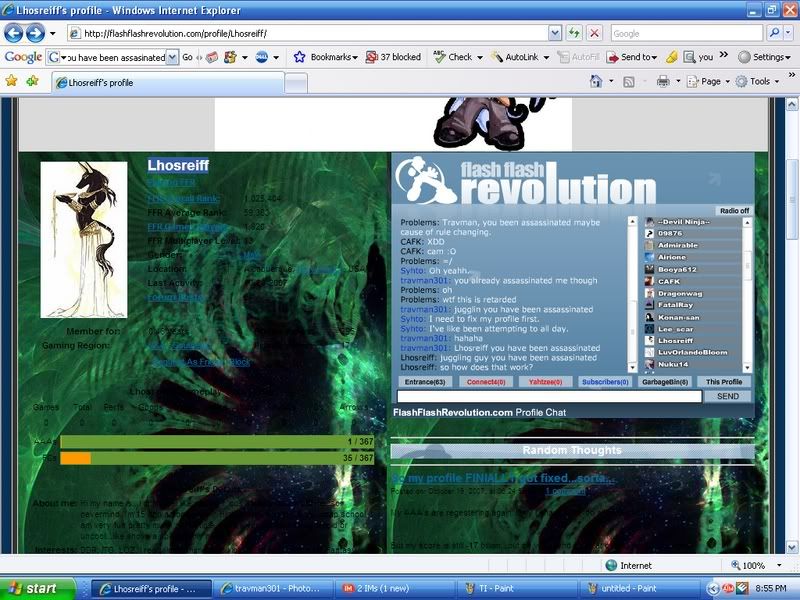800x600 pixels.
Task: Click the Refresh page icon
Action: [x=575, y=33]
